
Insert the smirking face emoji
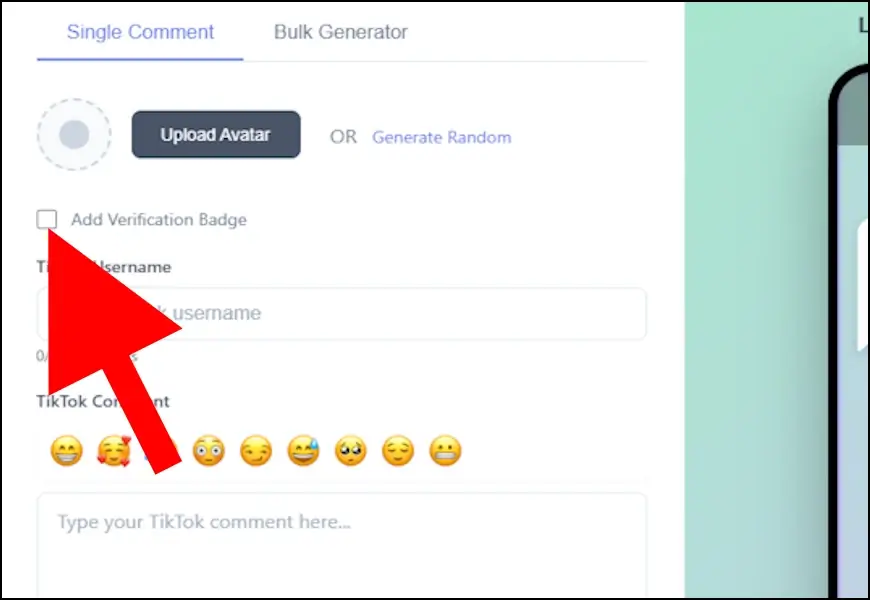(256, 451)
